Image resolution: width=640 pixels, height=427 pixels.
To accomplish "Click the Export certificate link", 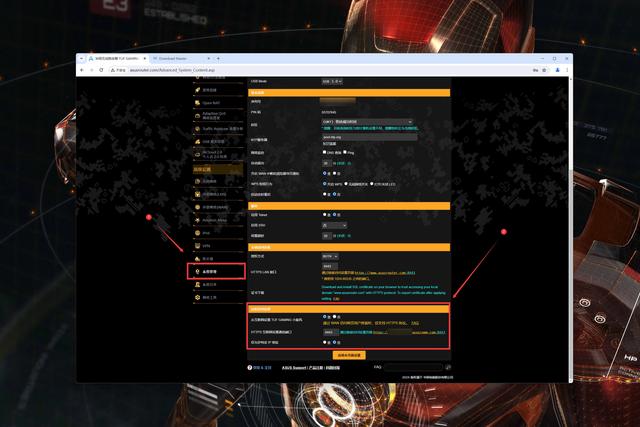I will coord(336,299).
